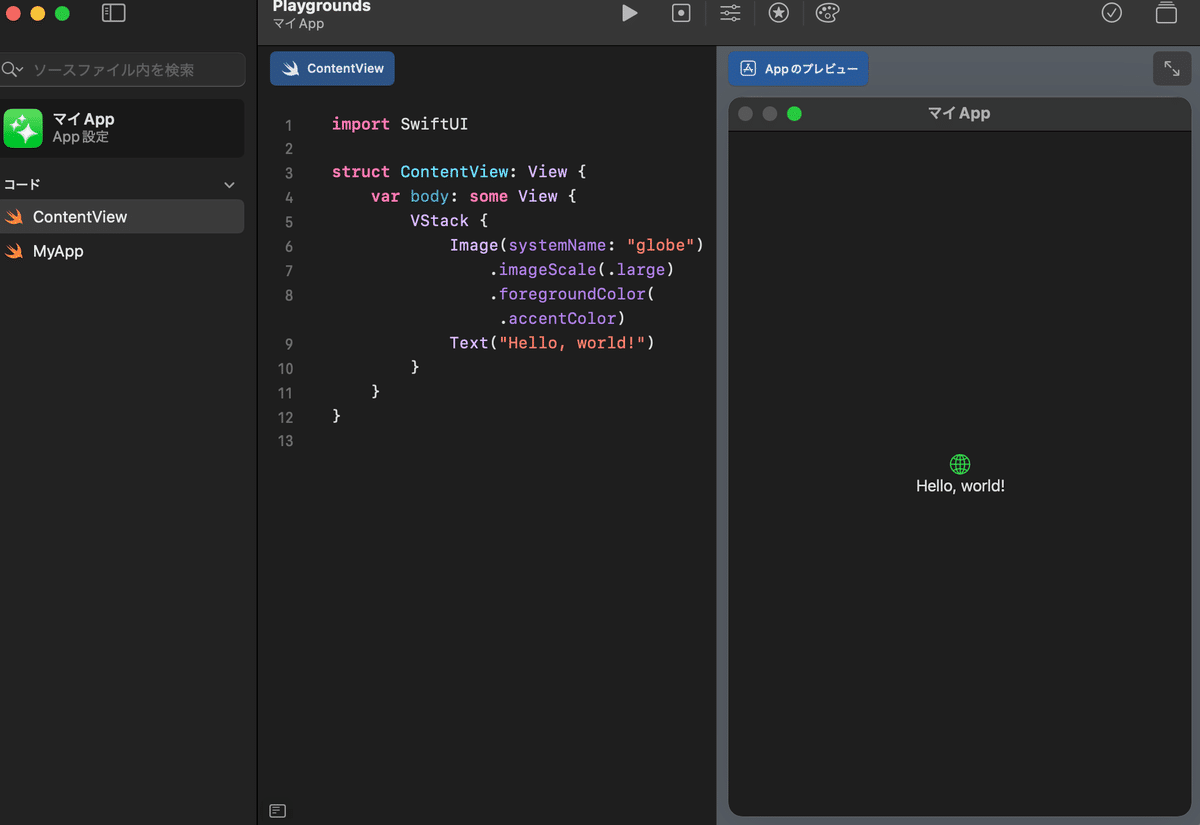Open the stacked windows library icon
Viewport: 1200px width, 825px height.
[1166, 13]
